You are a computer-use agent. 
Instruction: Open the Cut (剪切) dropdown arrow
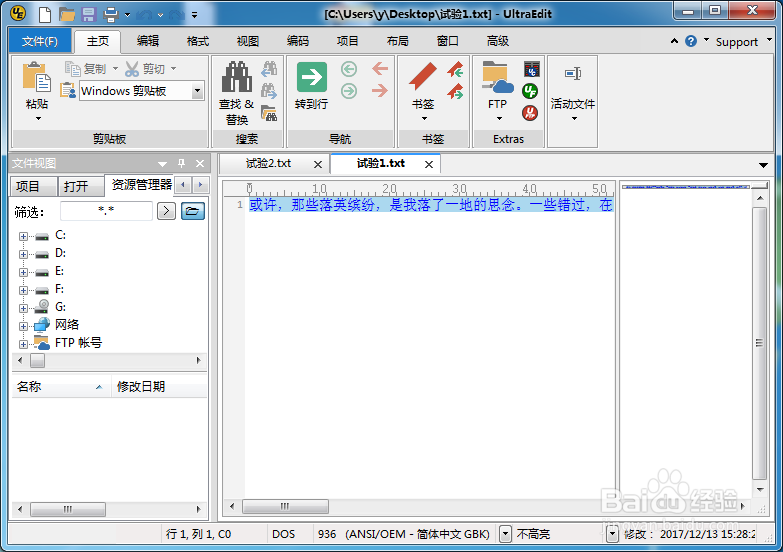[174, 68]
